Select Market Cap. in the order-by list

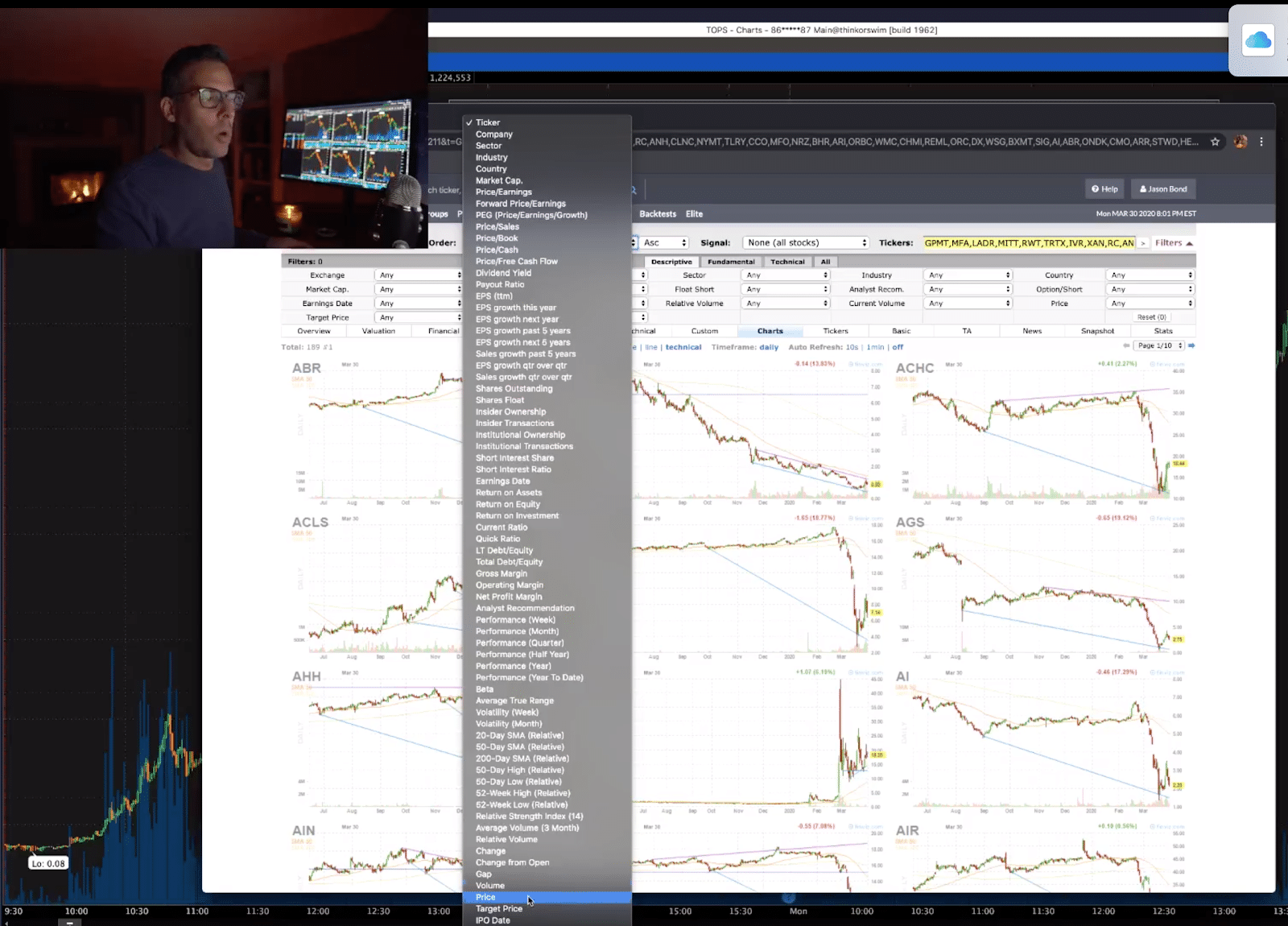click(547, 180)
